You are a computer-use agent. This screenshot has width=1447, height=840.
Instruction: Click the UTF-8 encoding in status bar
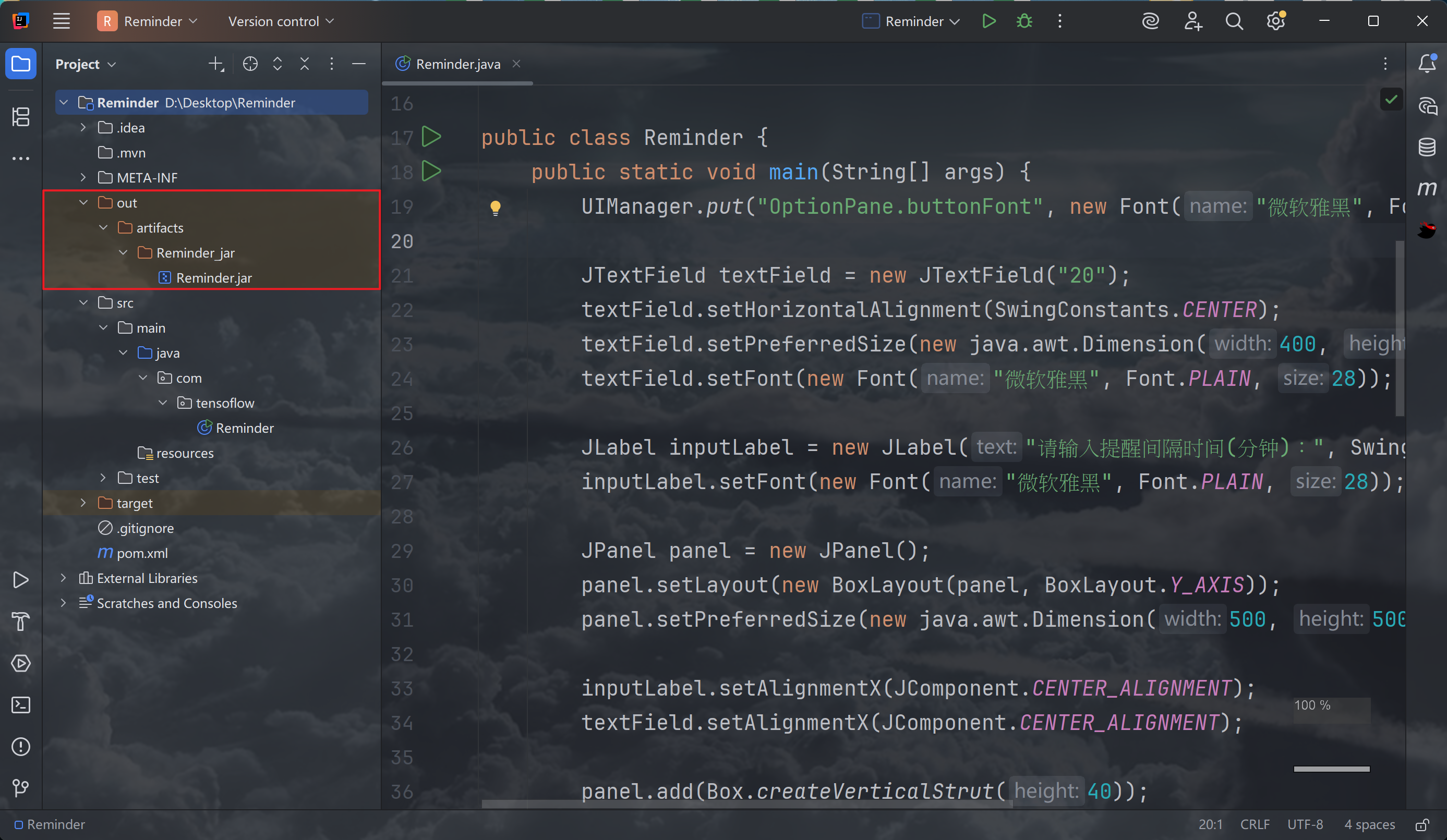[x=1305, y=824]
